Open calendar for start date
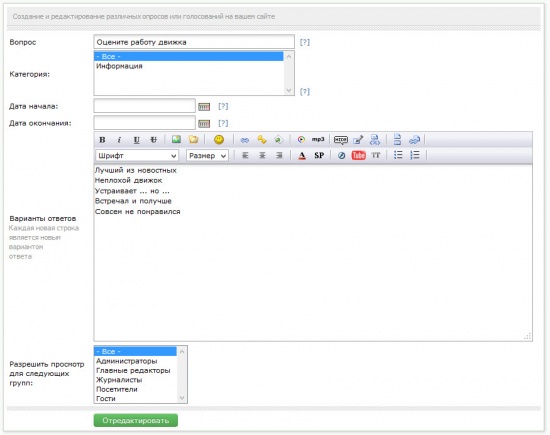 pos(204,107)
